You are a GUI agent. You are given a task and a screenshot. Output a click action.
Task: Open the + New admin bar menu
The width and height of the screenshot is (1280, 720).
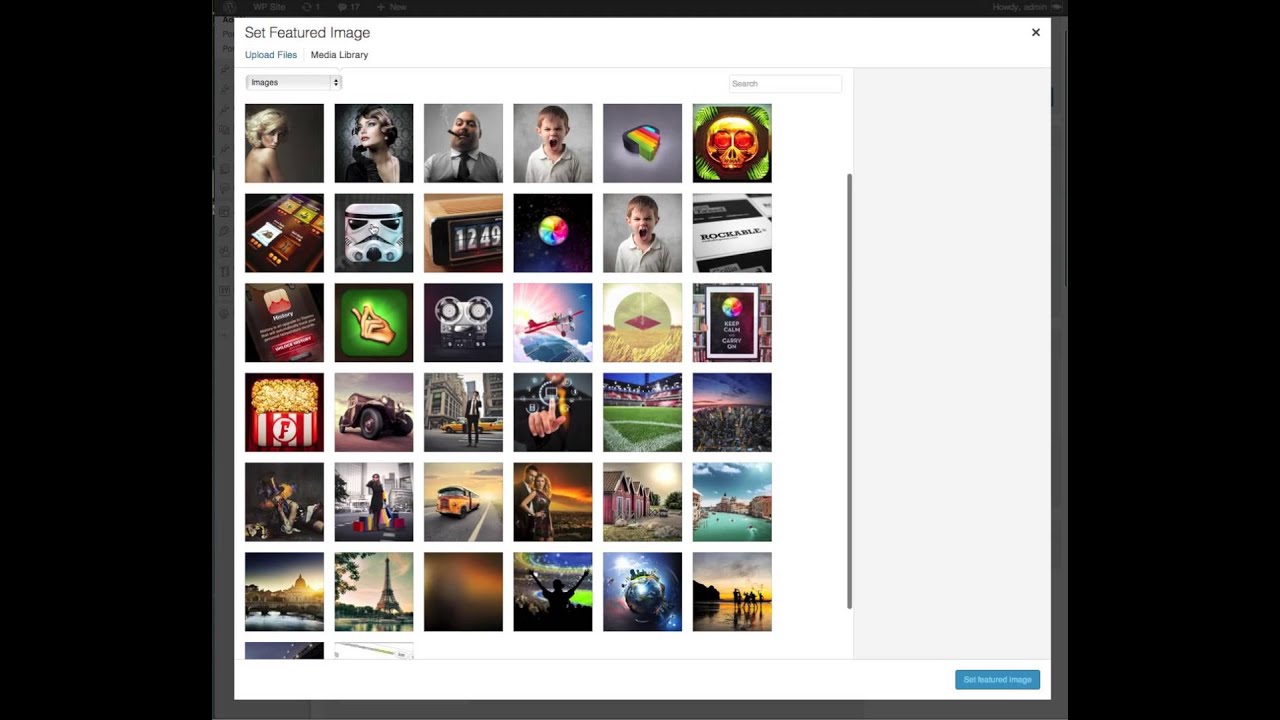click(392, 7)
